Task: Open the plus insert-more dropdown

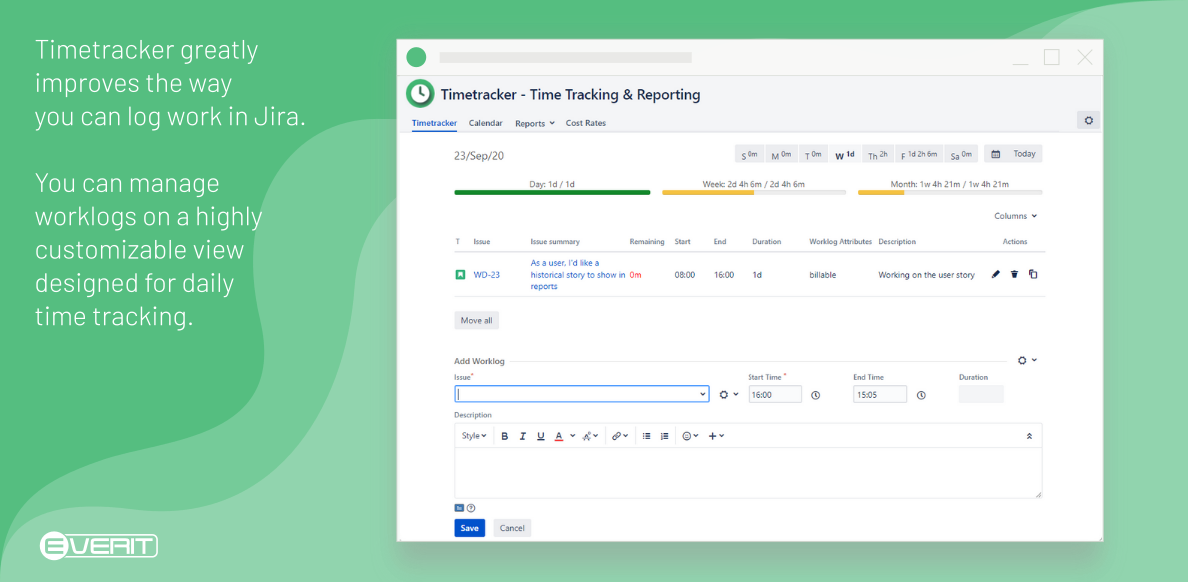Action: point(716,436)
